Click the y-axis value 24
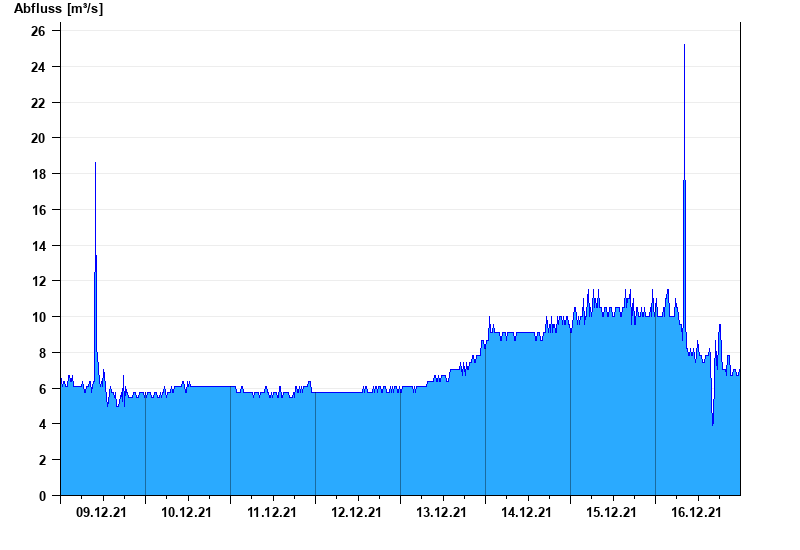Image resolution: width=800 pixels, height=550 pixels. coord(38,67)
